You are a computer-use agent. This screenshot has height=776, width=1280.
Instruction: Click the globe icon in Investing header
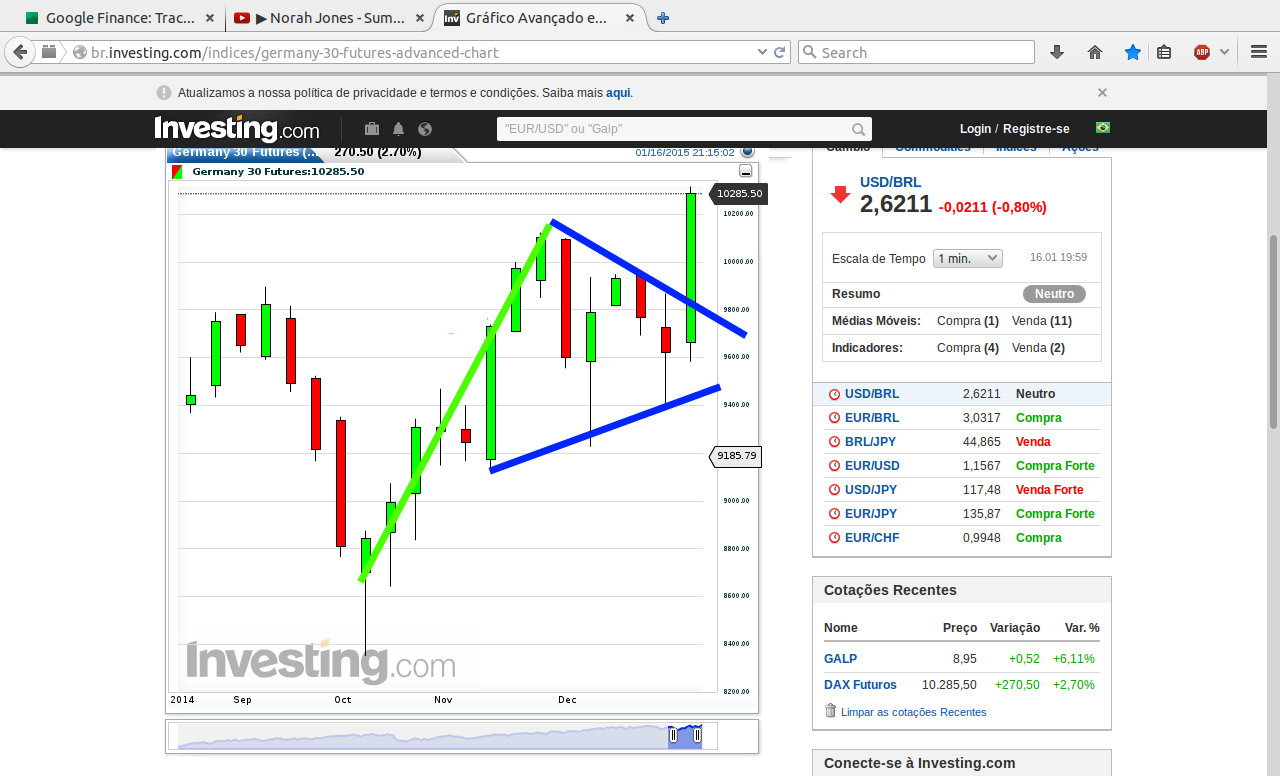click(425, 129)
